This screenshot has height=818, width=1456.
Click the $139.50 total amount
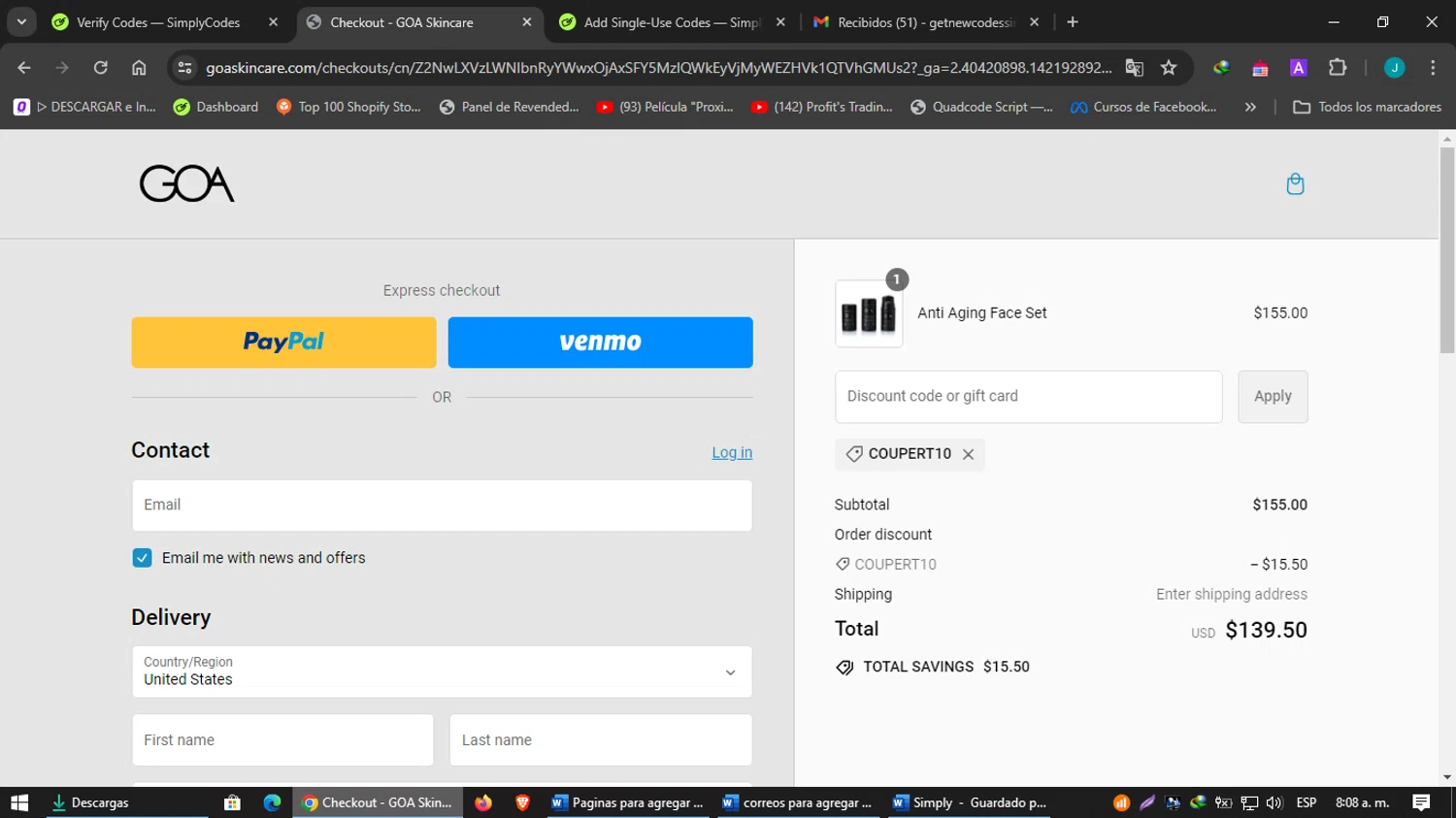click(1266, 630)
